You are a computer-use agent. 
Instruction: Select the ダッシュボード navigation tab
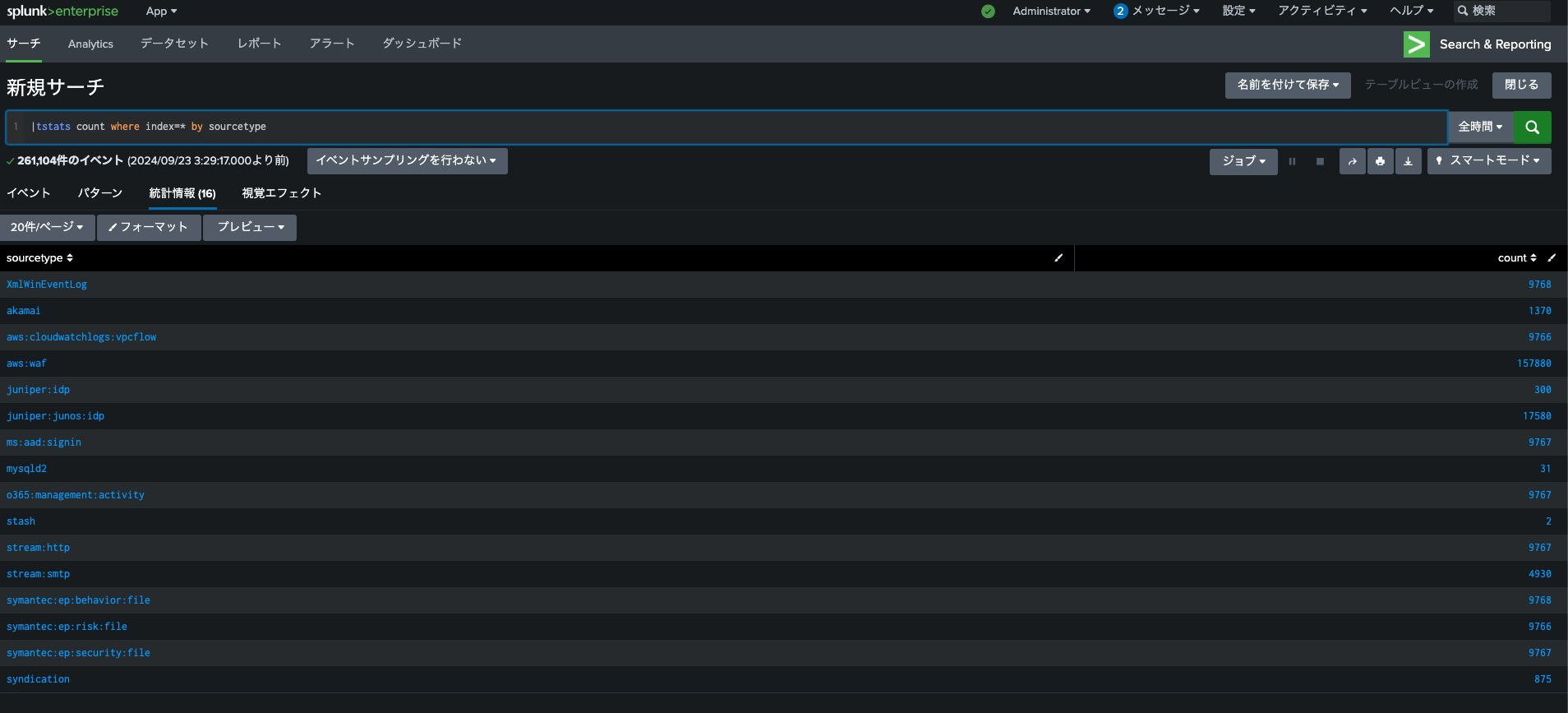(422, 44)
